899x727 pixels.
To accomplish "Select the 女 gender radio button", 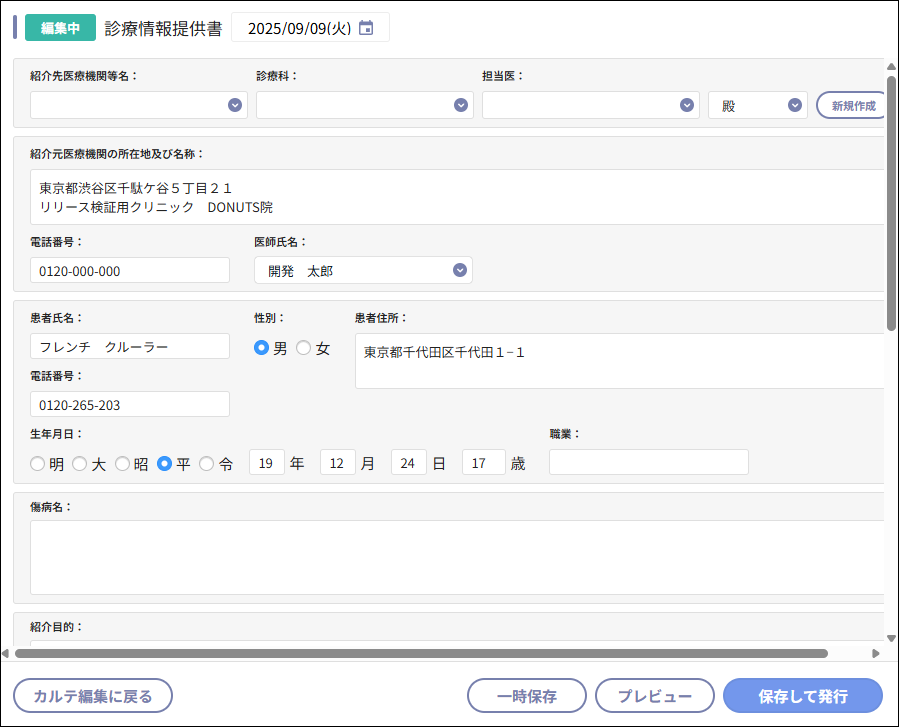I will coord(303,347).
